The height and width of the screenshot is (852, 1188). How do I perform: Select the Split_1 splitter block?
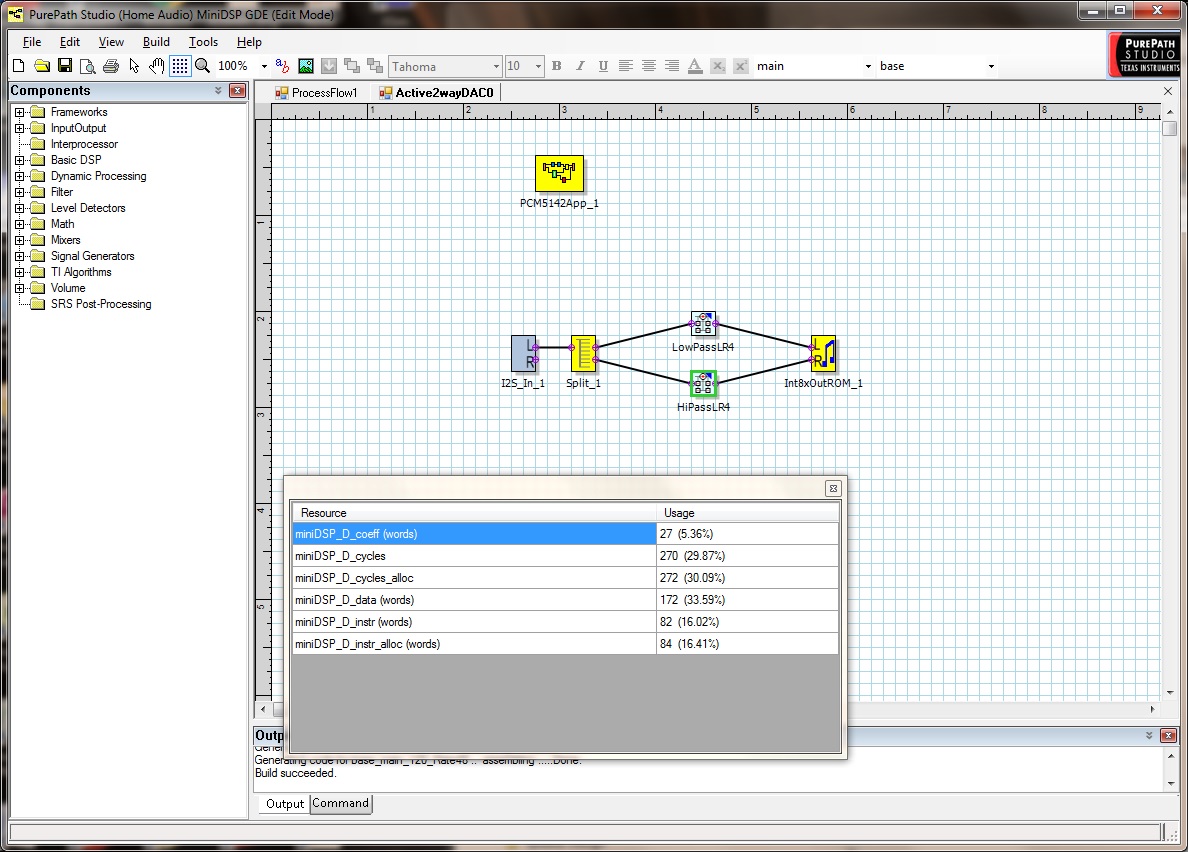pos(583,354)
